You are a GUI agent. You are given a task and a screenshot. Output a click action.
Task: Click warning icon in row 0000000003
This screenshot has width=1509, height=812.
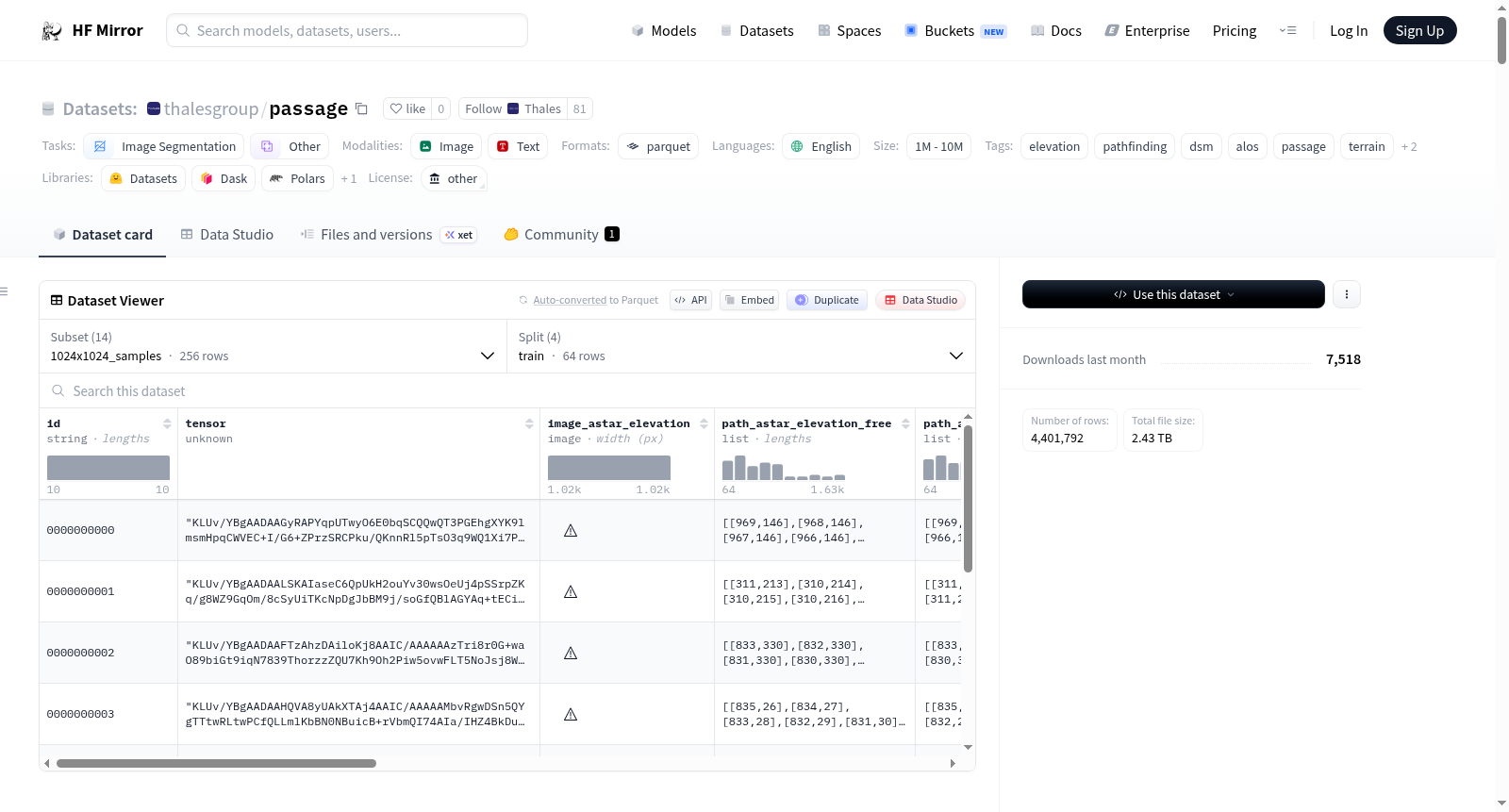[x=571, y=715]
